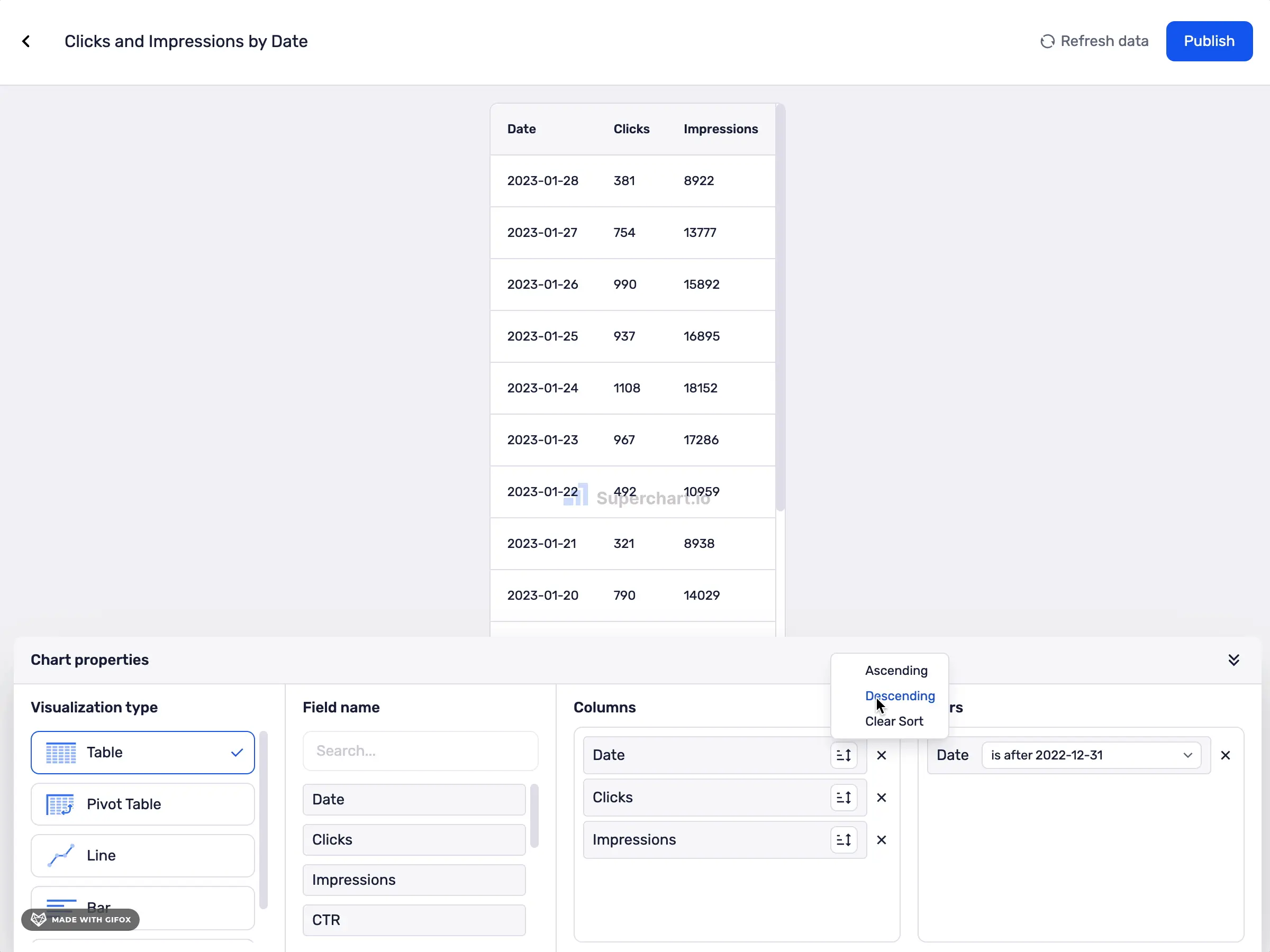Pick the CTR field in Field name list
The width and height of the screenshot is (1270, 952).
pyautogui.click(x=414, y=920)
